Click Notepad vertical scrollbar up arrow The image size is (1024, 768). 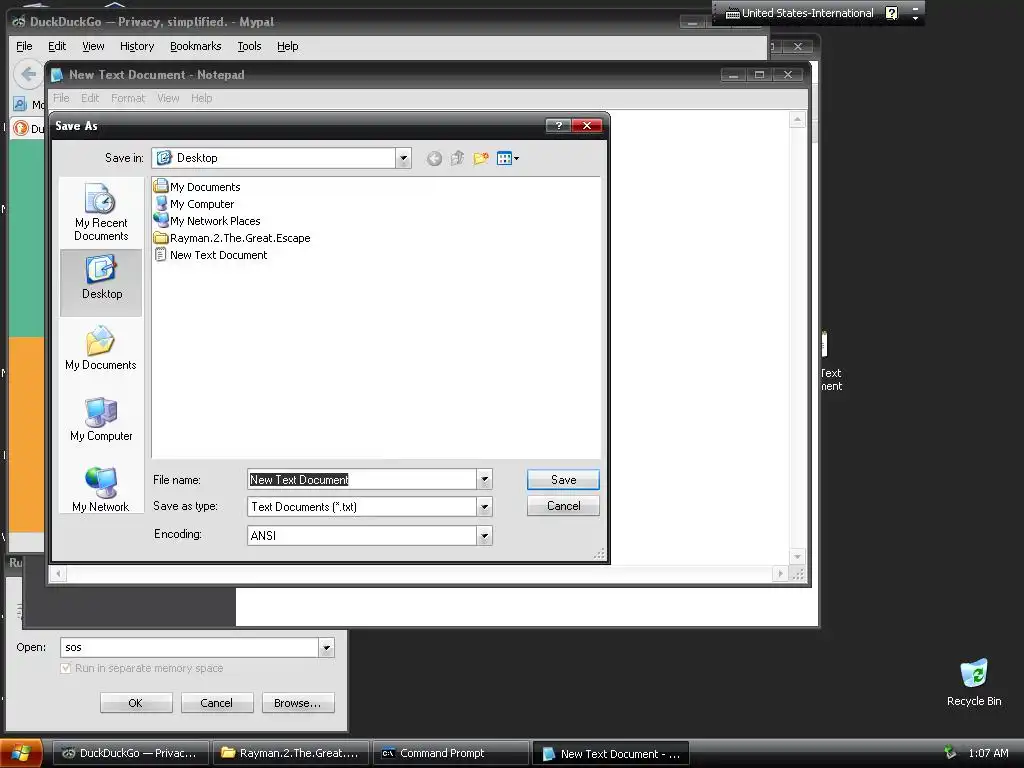pos(797,120)
